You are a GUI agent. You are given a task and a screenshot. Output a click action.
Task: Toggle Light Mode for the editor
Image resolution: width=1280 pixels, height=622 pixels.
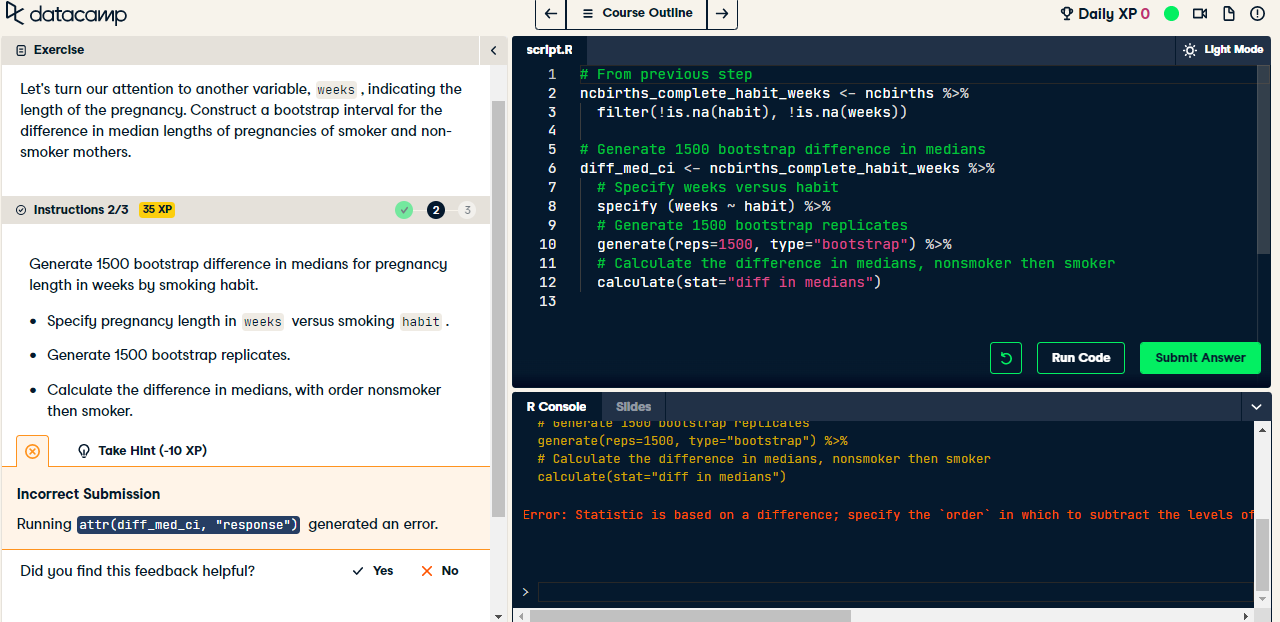pyautogui.click(x=1222, y=50)
